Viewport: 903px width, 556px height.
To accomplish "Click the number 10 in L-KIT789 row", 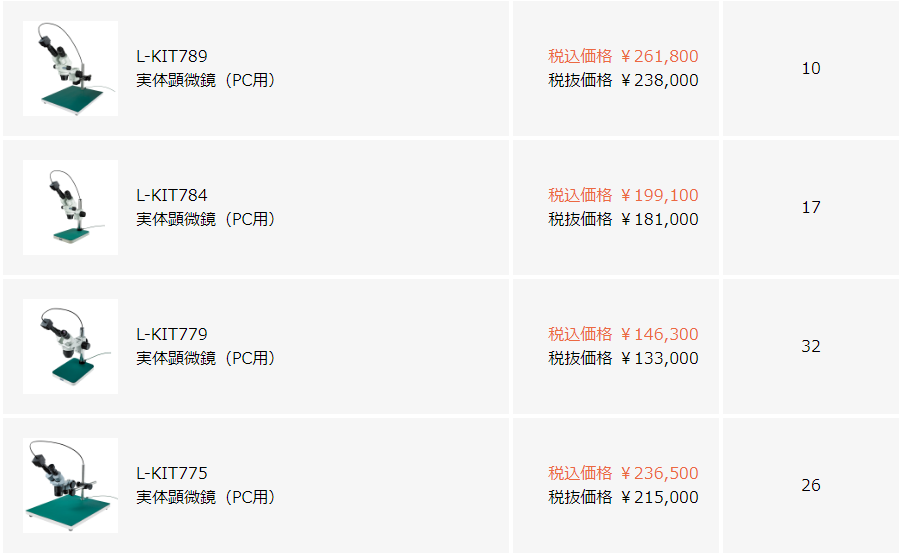I will tap(811, 69).
